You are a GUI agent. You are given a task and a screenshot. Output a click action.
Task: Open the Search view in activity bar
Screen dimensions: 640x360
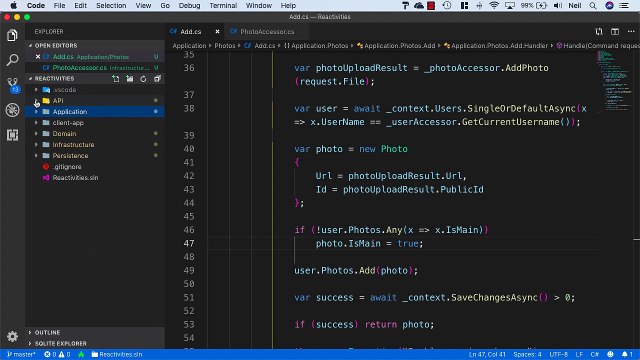click(x=12, y=60)
